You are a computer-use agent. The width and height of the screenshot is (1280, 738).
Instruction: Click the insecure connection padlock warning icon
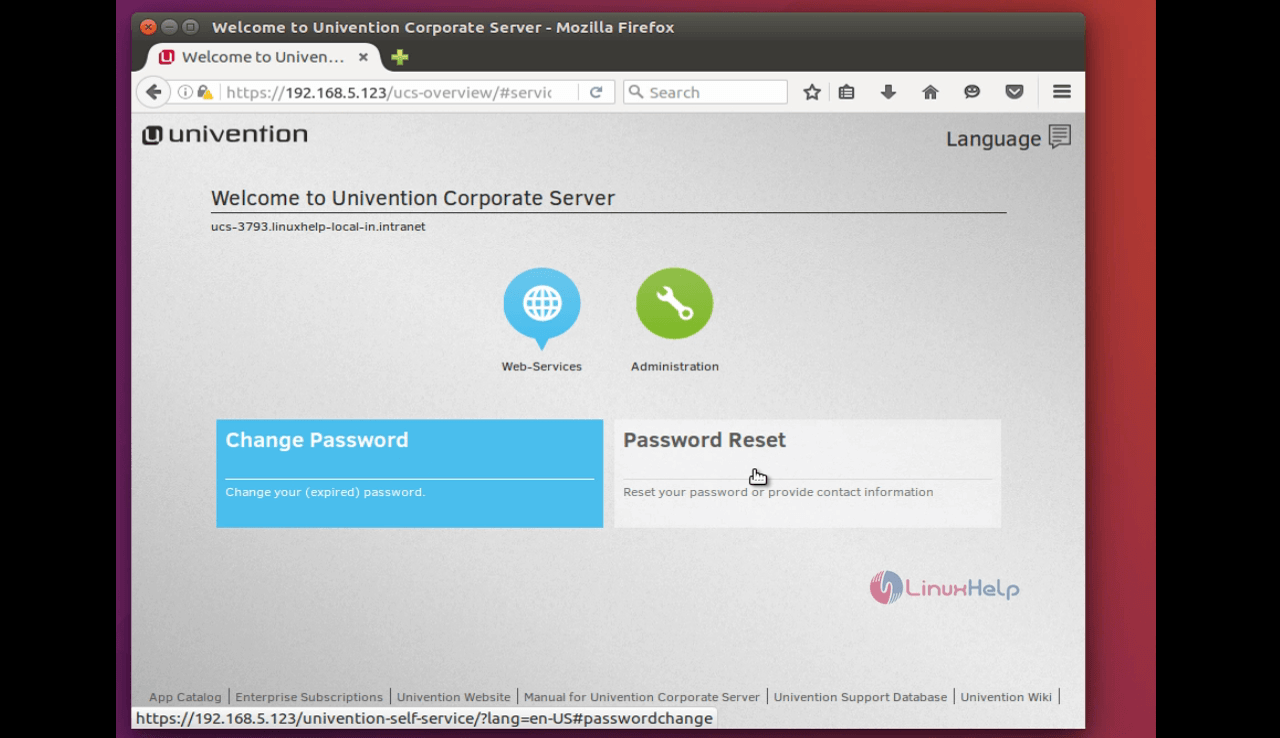(205, 92)
